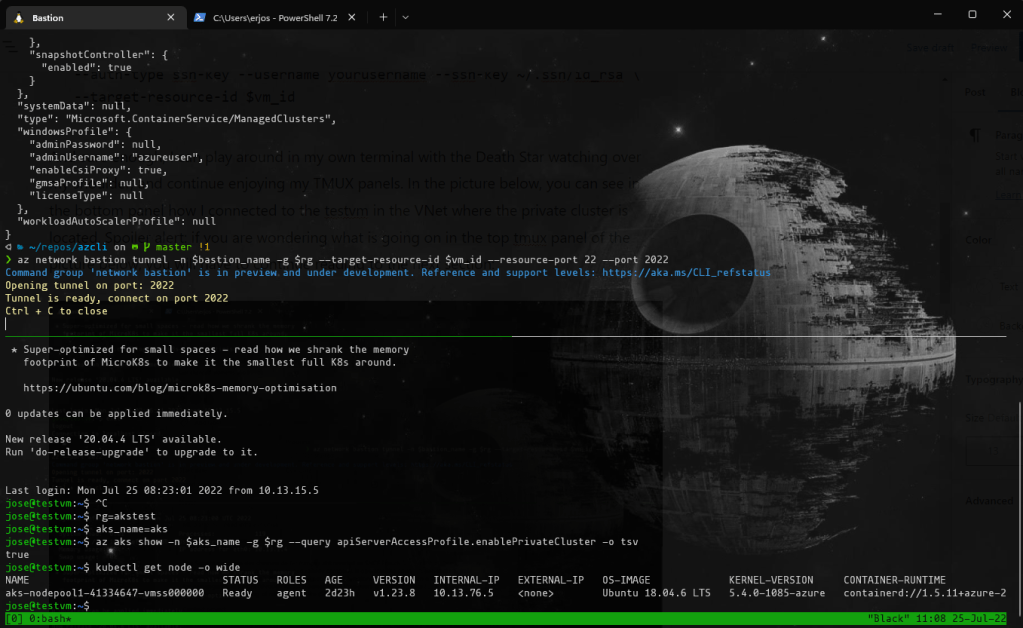Open the ubuntu.com microk8s blog link

point(180,388)
